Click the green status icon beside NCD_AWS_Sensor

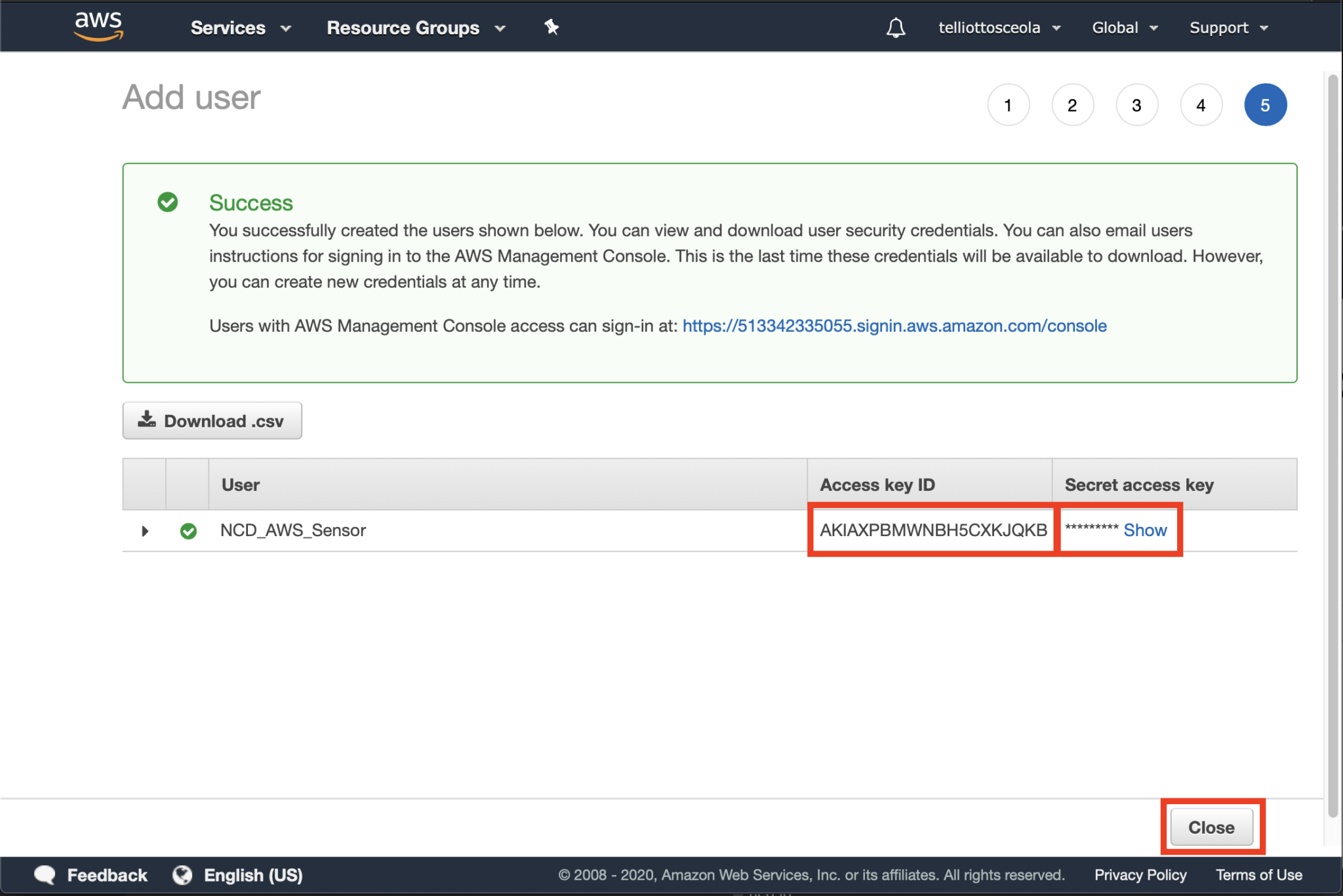[188, 531]
